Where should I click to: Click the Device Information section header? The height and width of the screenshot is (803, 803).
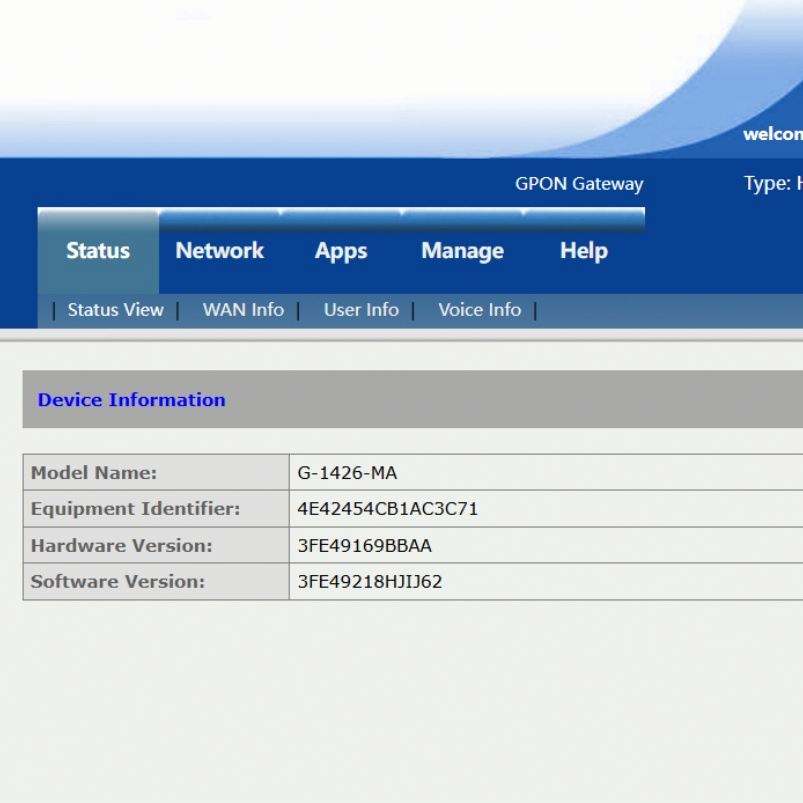pyautogui.click(x=131, y=400)
